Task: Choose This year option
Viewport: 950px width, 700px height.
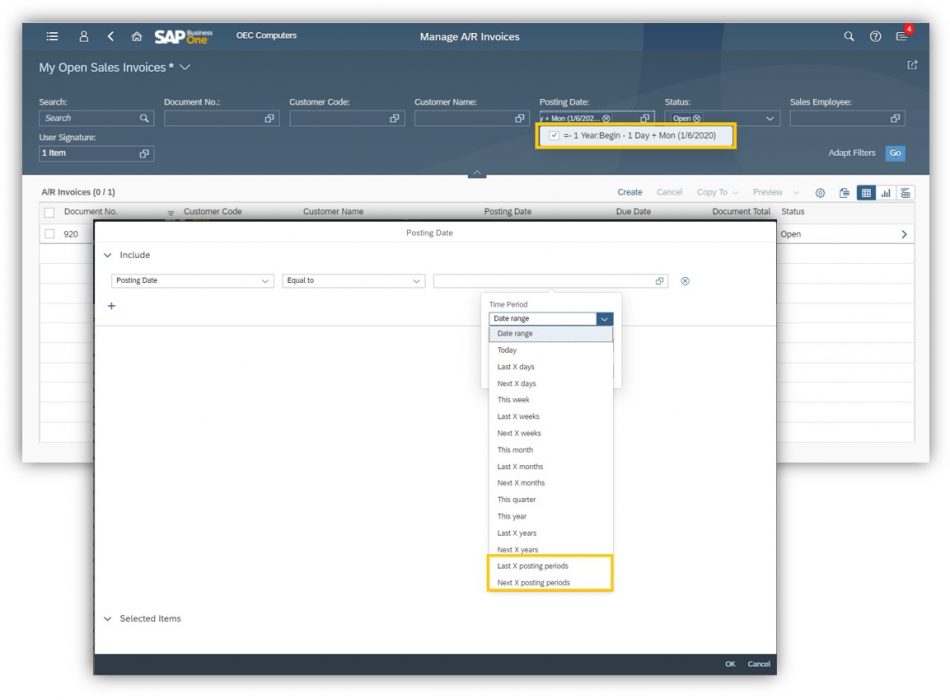Action: pos(551,516)
